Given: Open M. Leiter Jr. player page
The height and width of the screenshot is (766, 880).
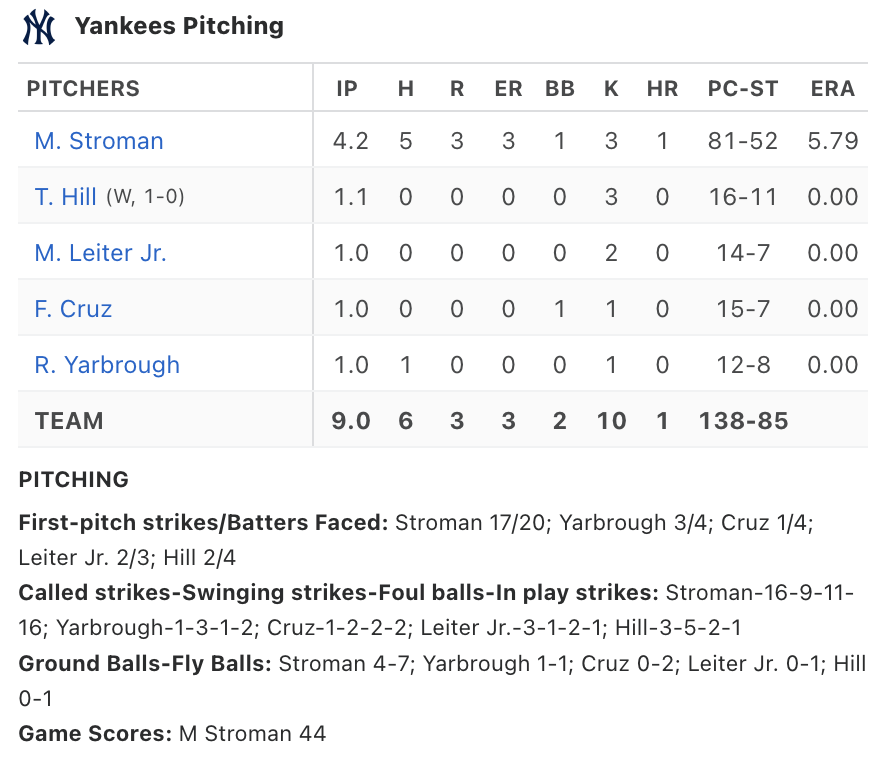Looking at the screenshot, I should pyautogui.click(x=100, y=253).
